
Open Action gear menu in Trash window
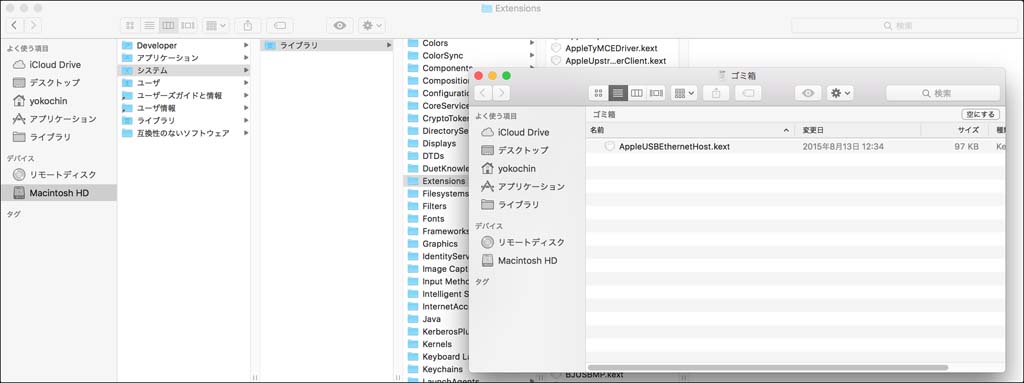840,93
